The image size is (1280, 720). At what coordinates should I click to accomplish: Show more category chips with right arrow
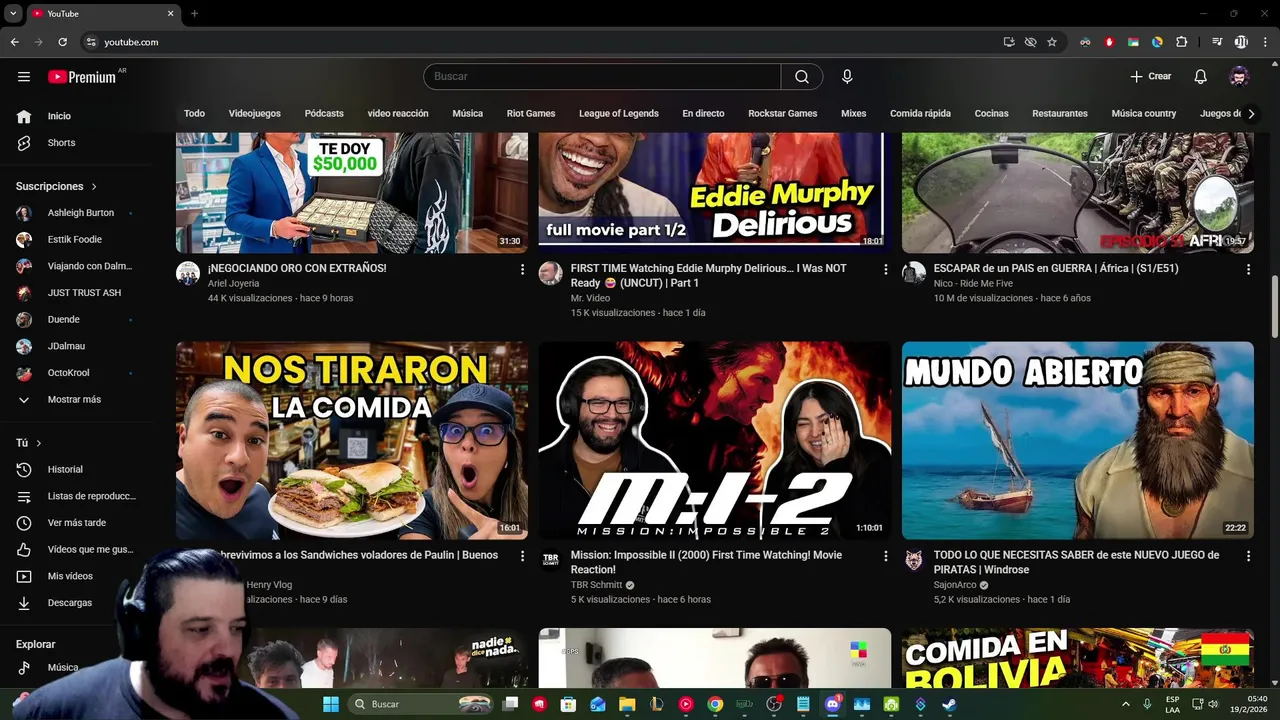coord(1250,114)
